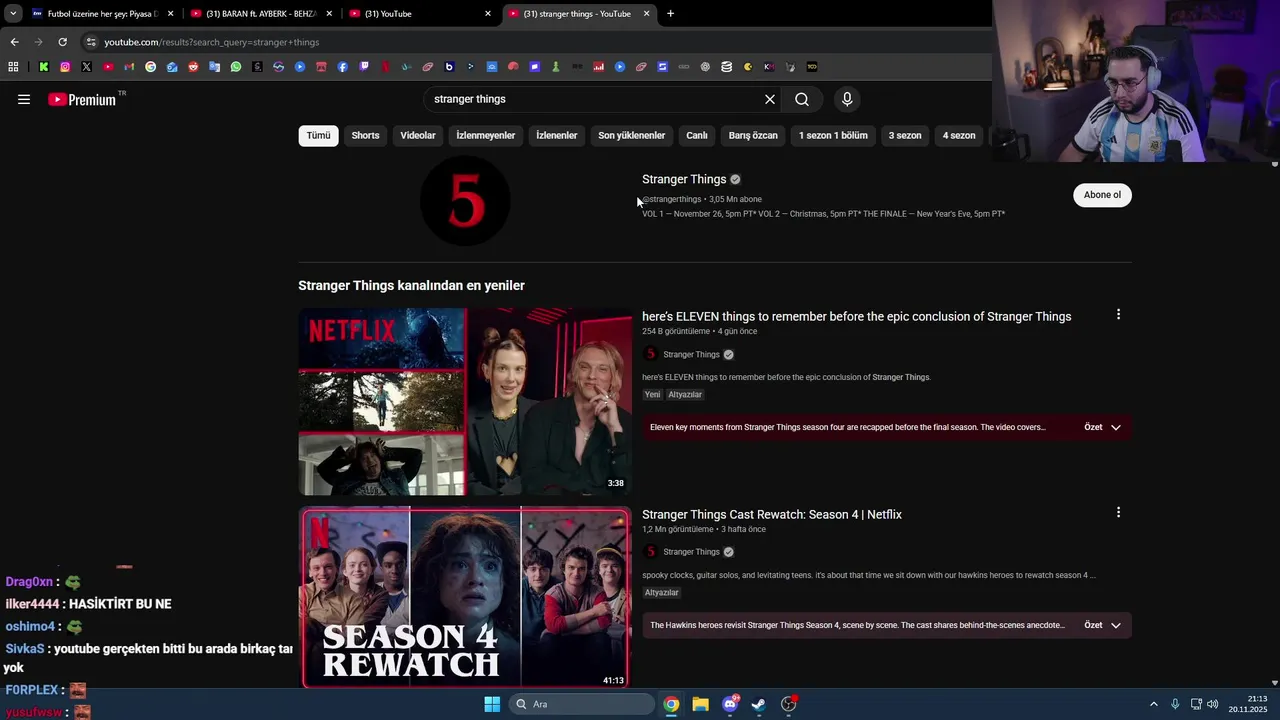
Task: Open the Gmail bookmark icon
Action: point(129,67)
